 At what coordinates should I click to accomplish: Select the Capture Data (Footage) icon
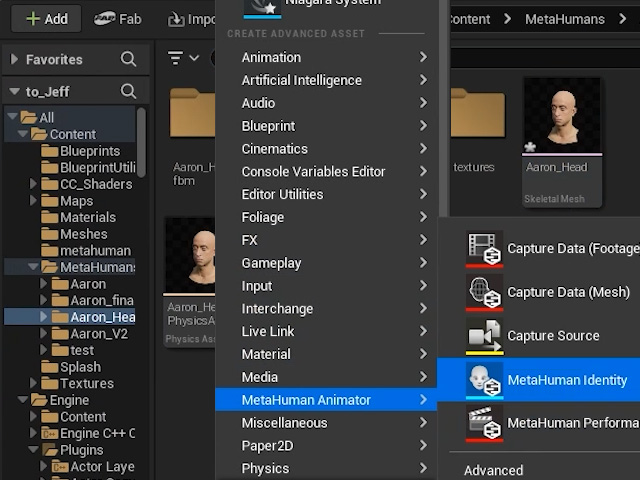coord(484,249)
